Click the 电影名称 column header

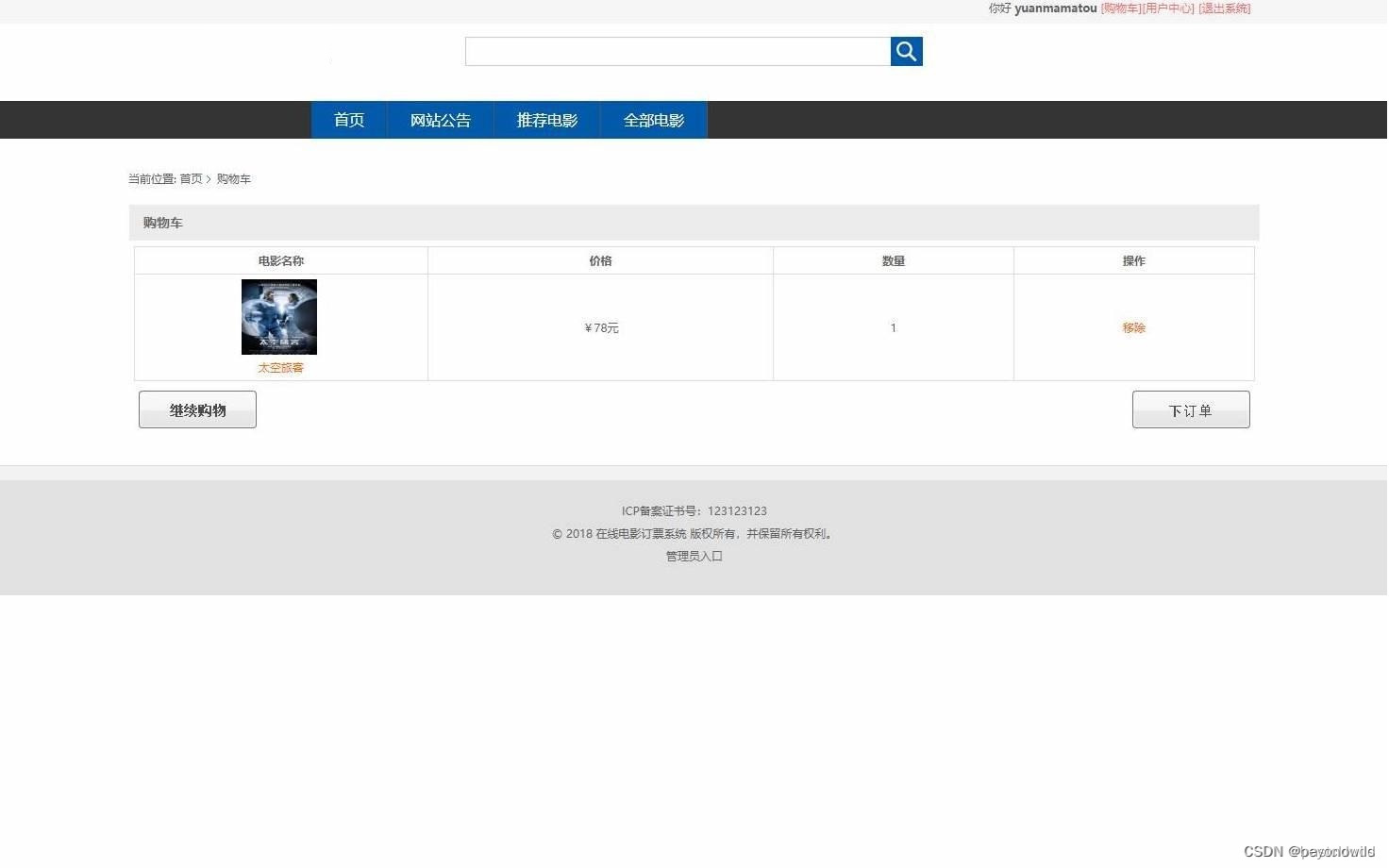(281, 260)
